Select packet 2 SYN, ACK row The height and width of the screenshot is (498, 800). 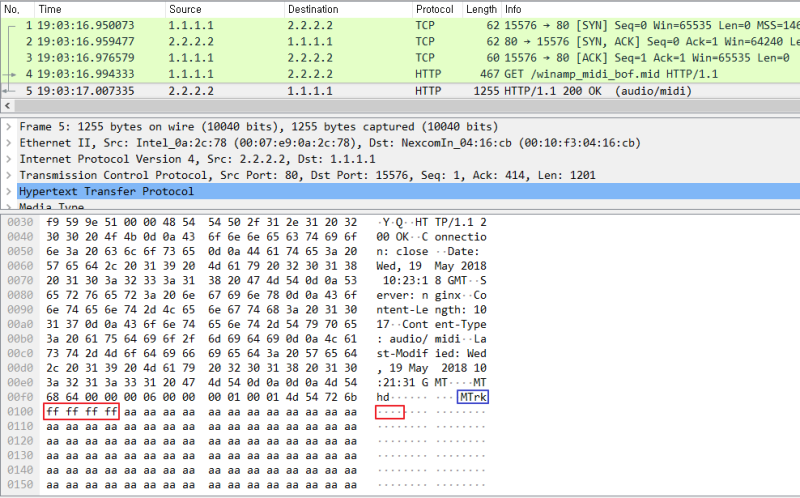click(x=400, y=42)
